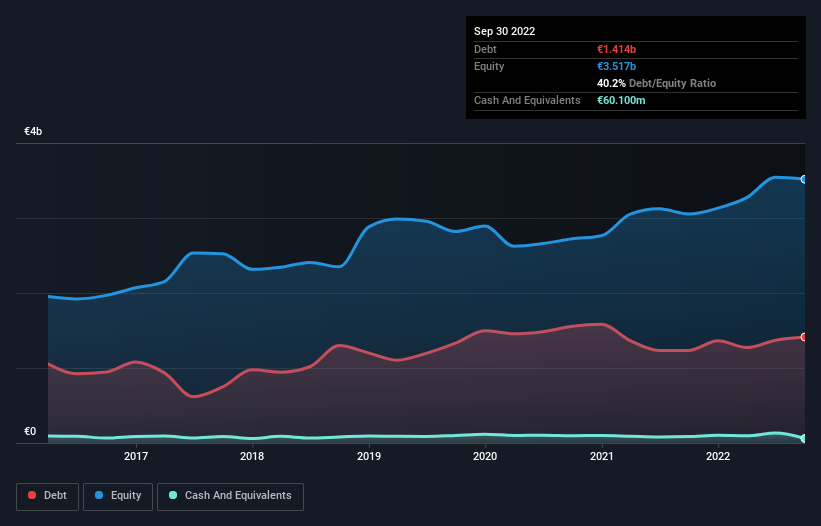The image size is (821, 526).
Task: Click the cash value €60.100m
Action: coord(621,100)
